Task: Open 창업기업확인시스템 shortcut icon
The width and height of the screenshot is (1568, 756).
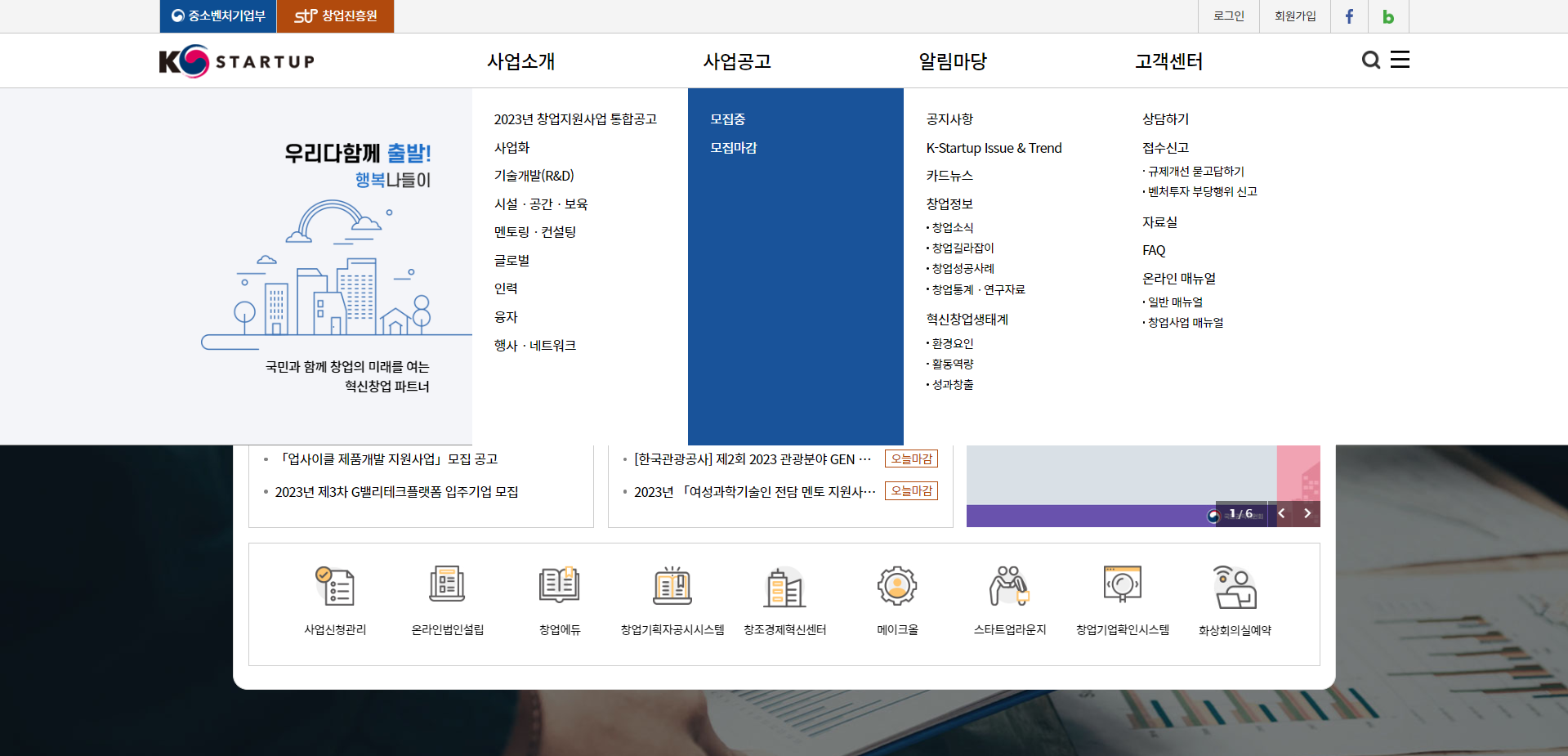Action: coord(1123,584)
